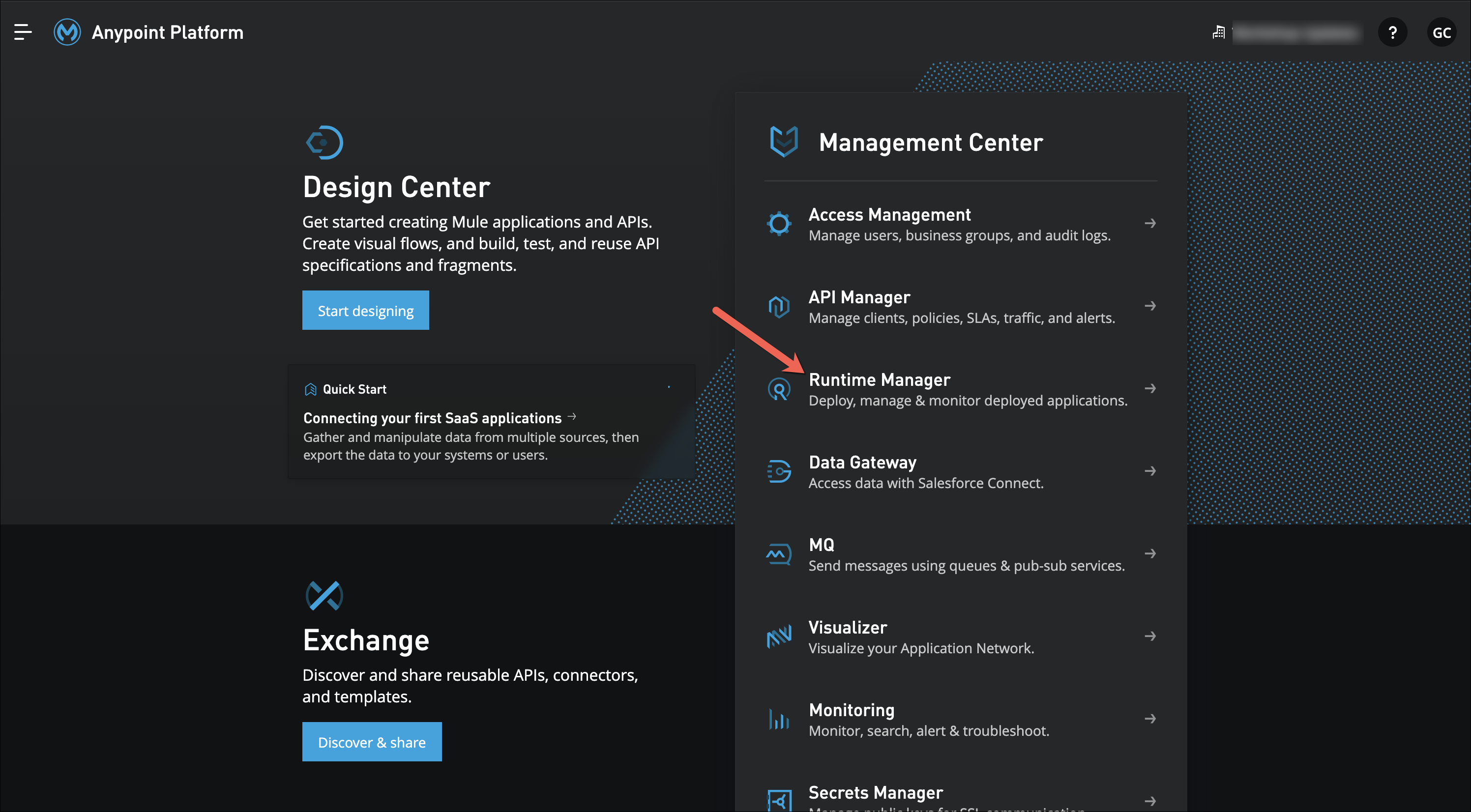
Task: Click the Data Gateway icon
Action: point(779,472)
